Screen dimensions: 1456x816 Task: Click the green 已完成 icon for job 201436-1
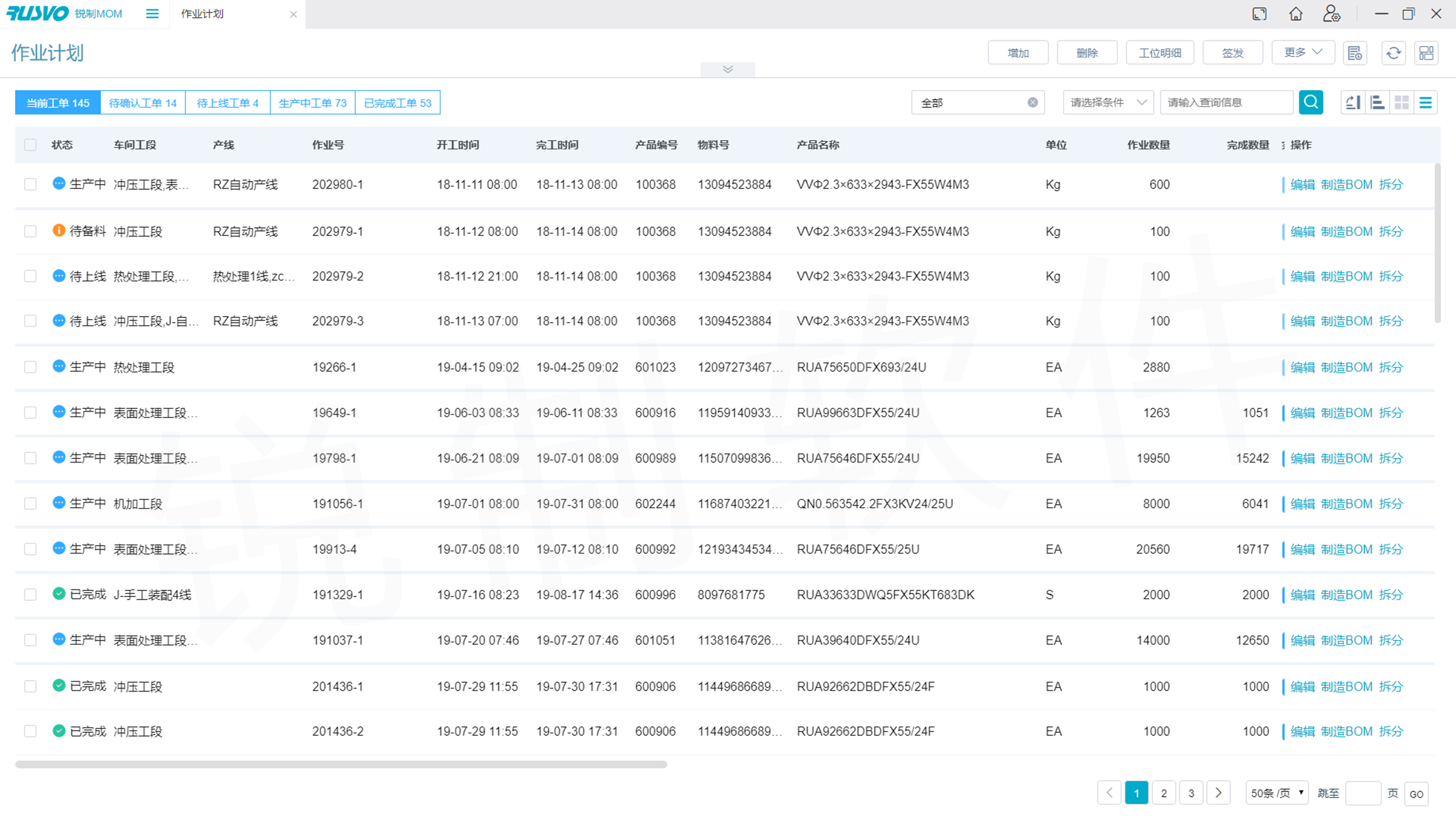(59, 685)
